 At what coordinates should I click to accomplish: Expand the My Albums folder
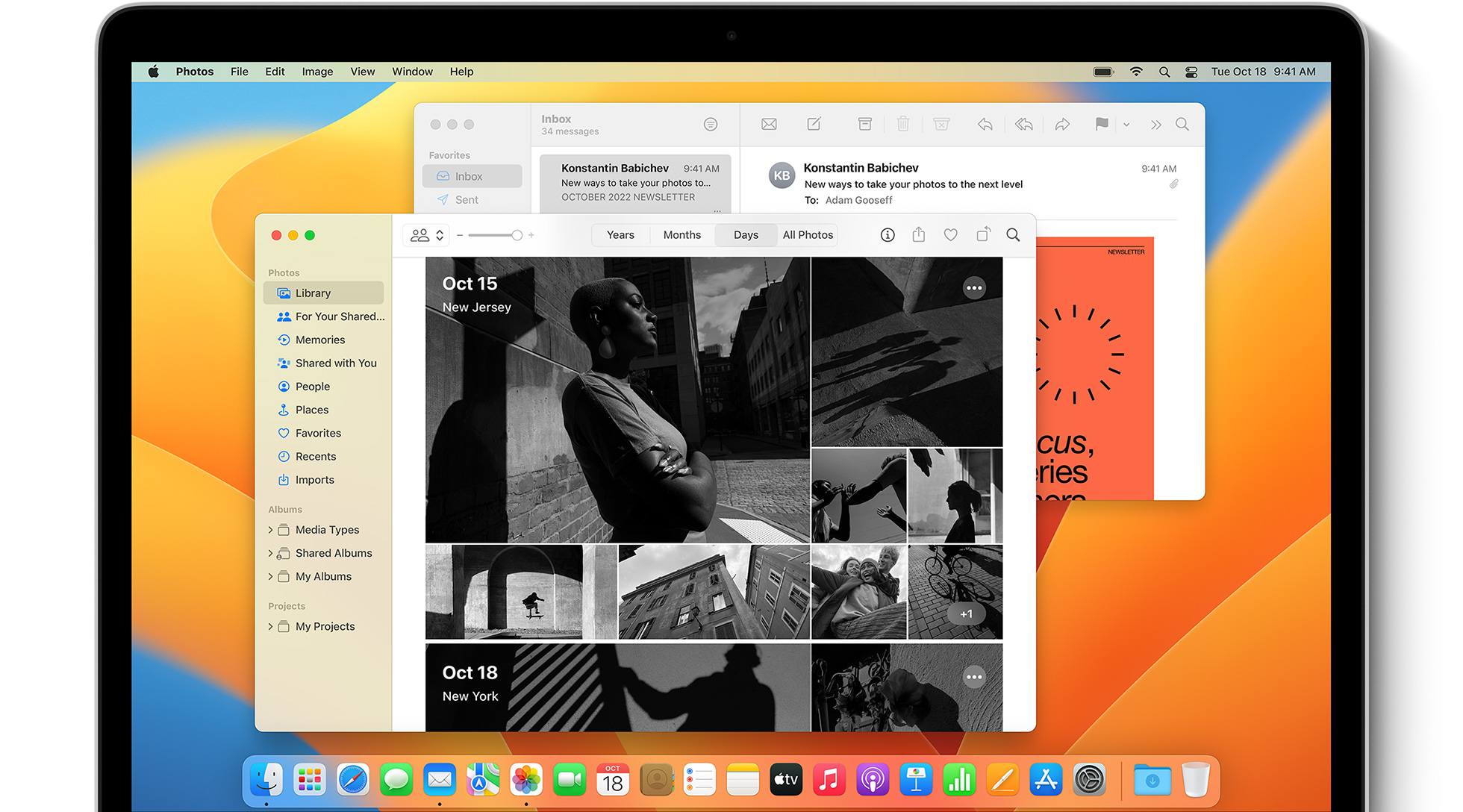(x=270, y=577)
